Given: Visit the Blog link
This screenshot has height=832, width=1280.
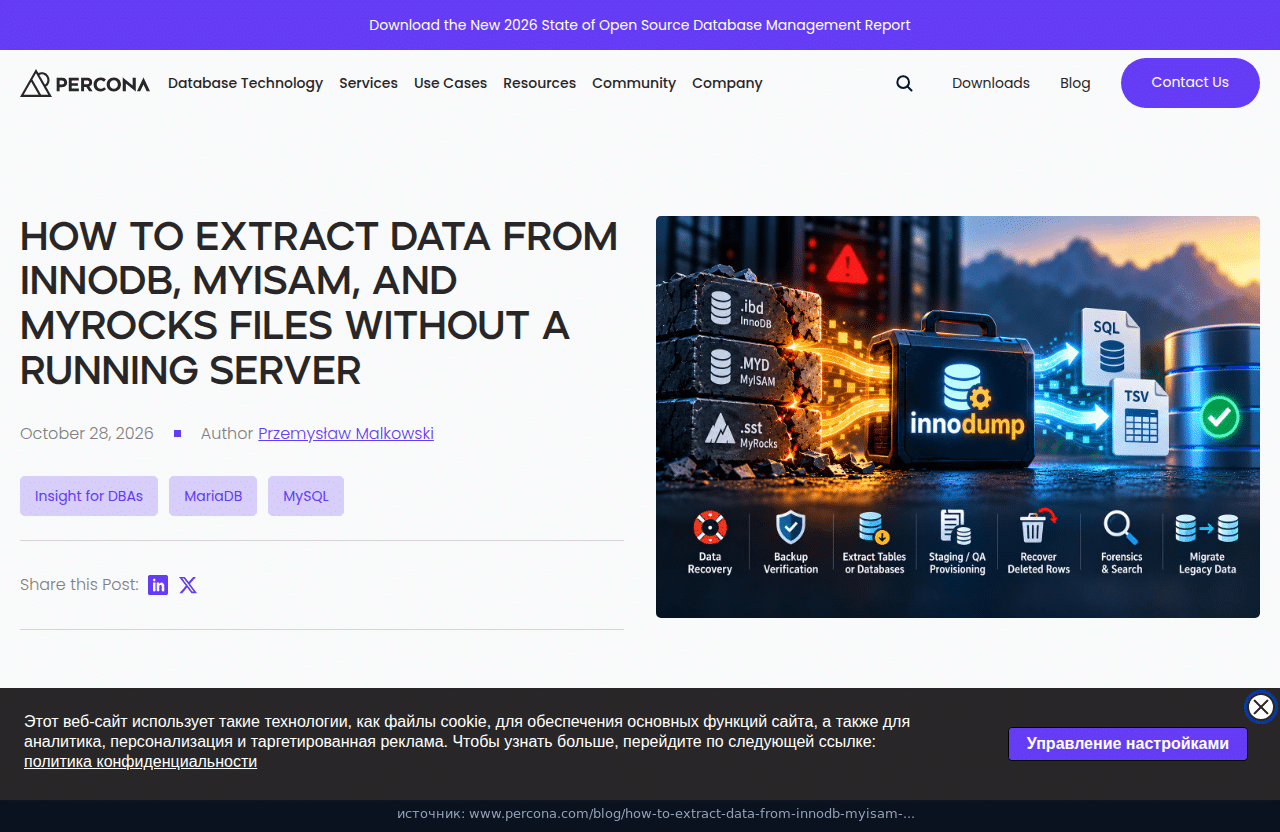Looking at the screenshot, I should pos(1075,83).
